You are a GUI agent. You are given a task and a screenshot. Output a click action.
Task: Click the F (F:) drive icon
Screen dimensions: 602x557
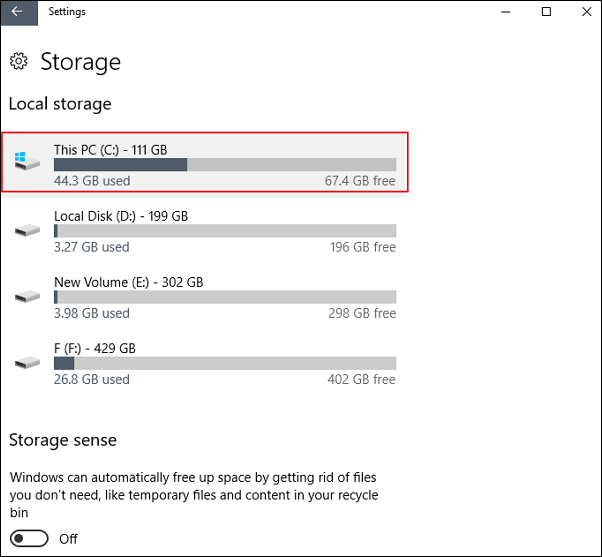pyautogui.click(x=27, y=362)
